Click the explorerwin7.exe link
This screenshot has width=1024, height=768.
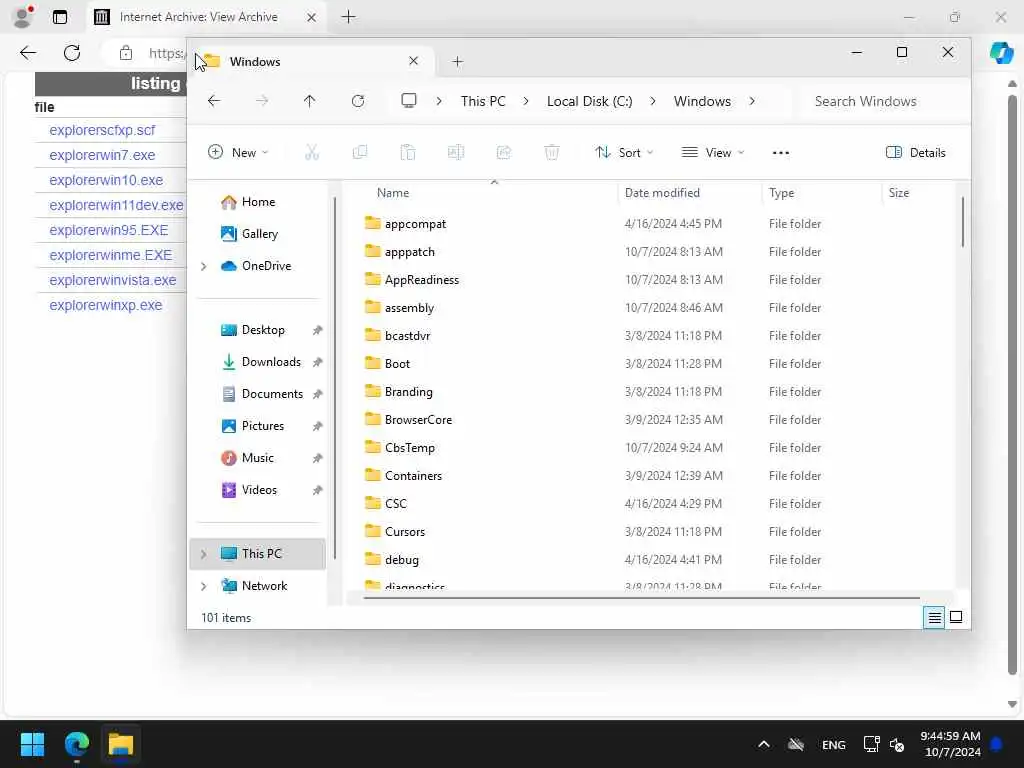pos(102,155)
